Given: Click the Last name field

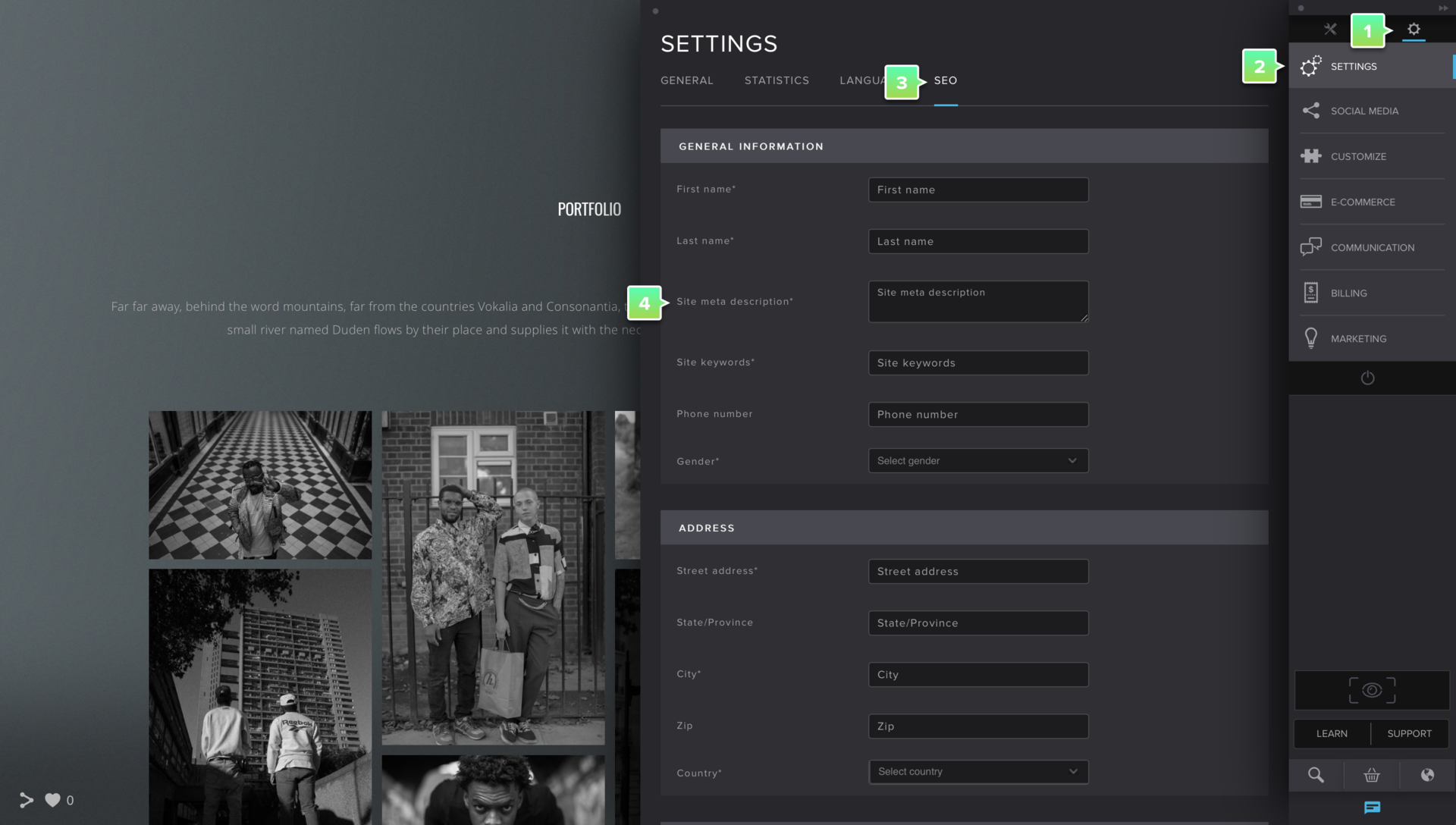Looking at the screenshot, I should pyautogui.click(x=978, y=241).
